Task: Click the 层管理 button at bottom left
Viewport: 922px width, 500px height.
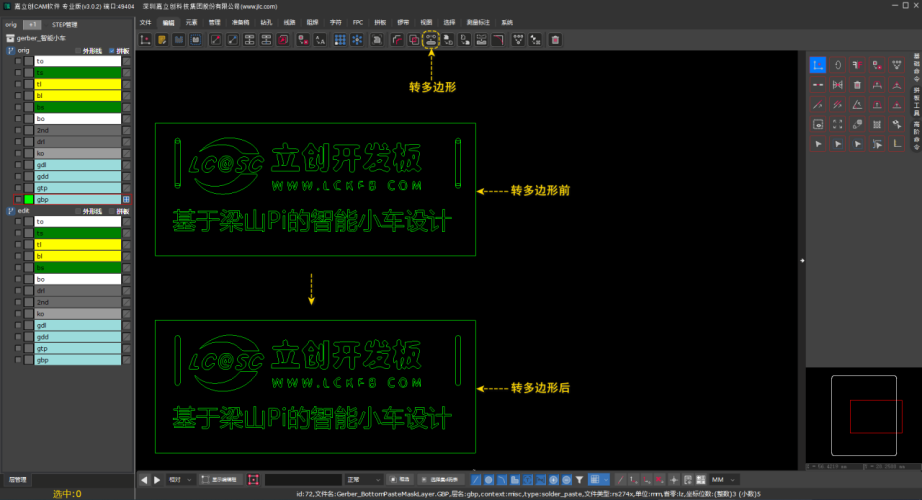Action: (x=18, y=480)
